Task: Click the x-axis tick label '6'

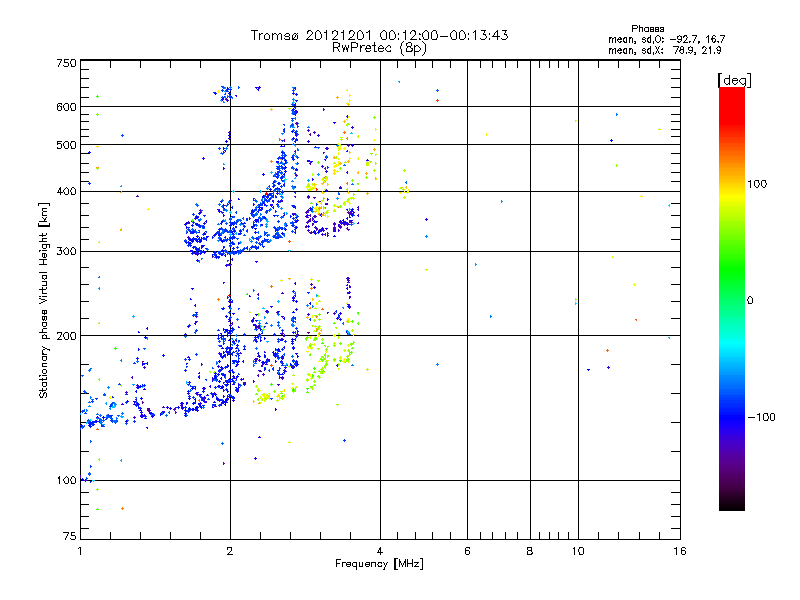Action: (x=468, y=551)
